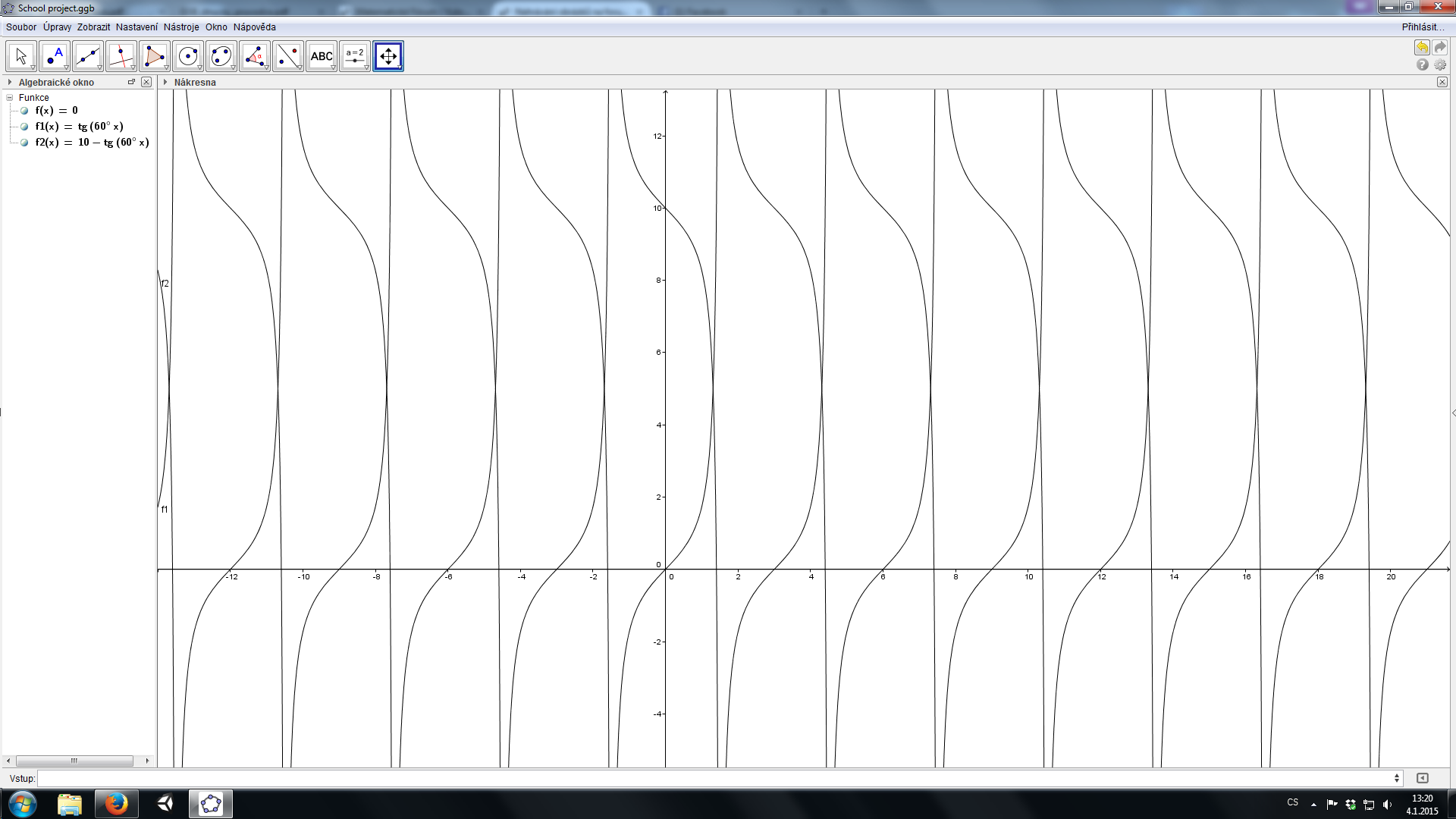Screen dimensions: 1456x819
Task: Open Windows Start menu
Action: tap(22, 804)
